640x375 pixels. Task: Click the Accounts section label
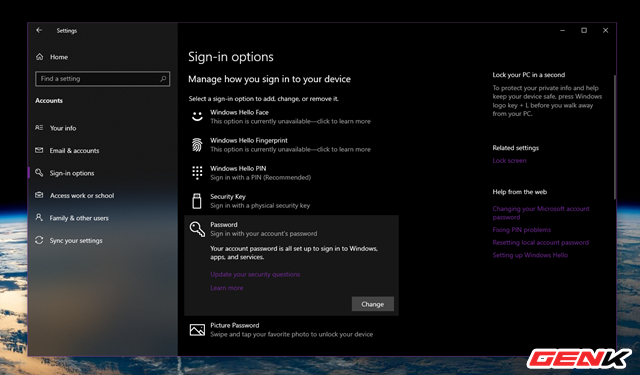point(49,100)
